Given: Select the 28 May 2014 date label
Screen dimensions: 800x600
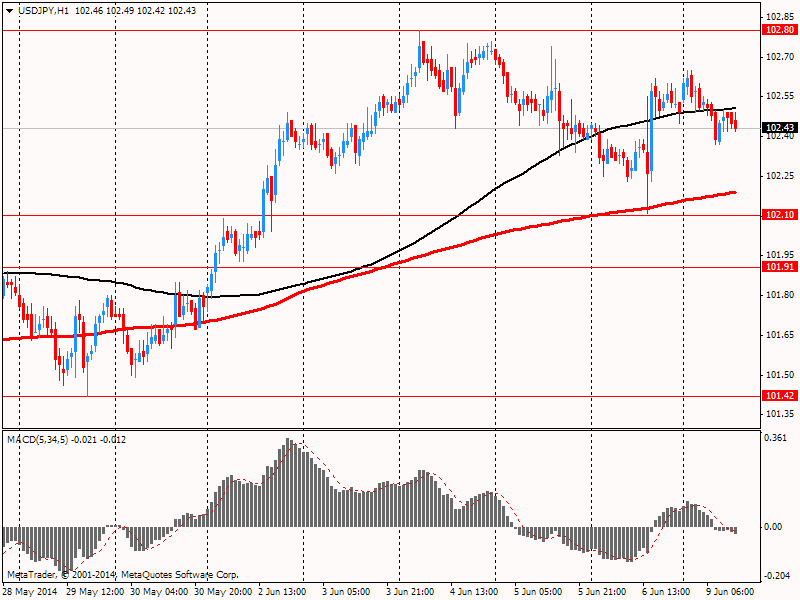Looking at the screenshot, I should 31,592.
